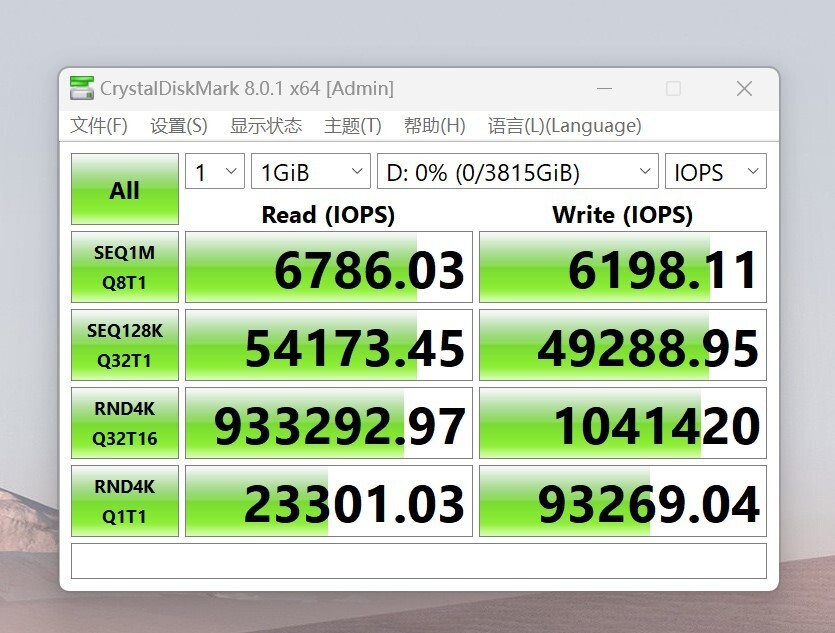Screen dimensions: 835x633
Task: Run the RND4K Q1T1 test
Action: point(125,501)
